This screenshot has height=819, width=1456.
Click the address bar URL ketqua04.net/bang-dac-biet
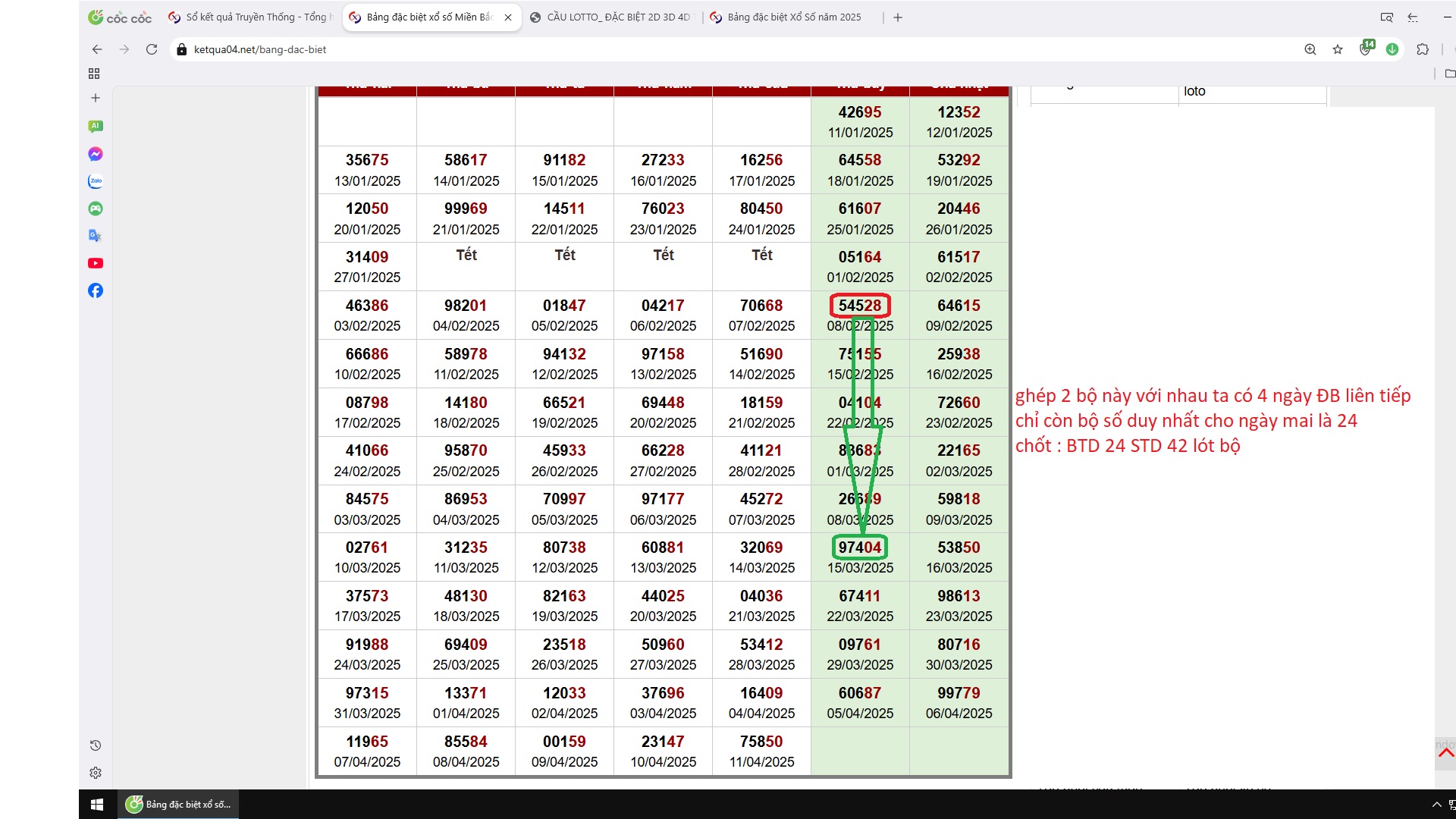[x=260, y=49]
